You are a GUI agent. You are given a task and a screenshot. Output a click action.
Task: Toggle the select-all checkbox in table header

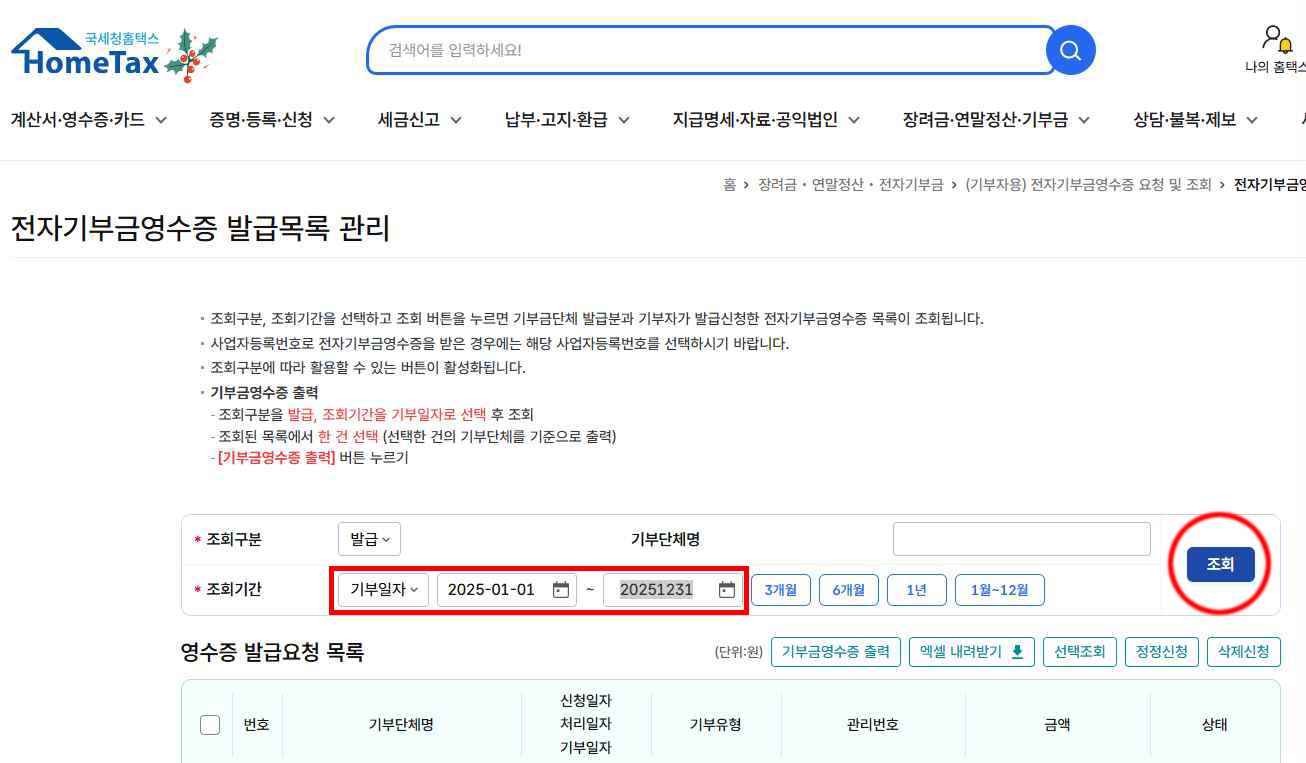point(210,725)
